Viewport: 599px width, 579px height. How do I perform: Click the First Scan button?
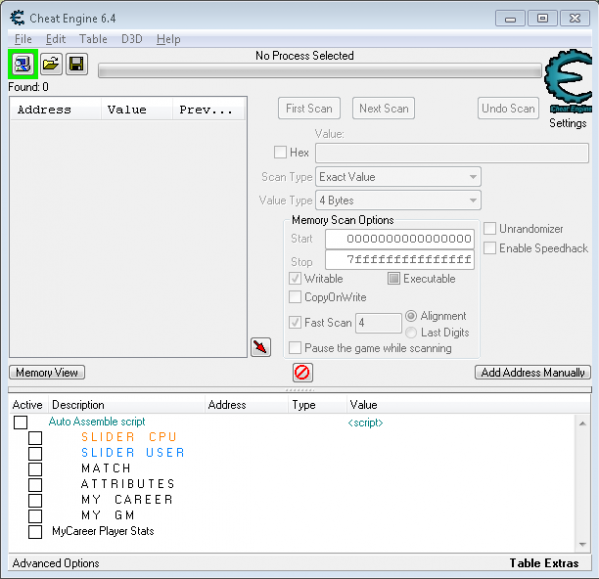[x=309, y=108]
